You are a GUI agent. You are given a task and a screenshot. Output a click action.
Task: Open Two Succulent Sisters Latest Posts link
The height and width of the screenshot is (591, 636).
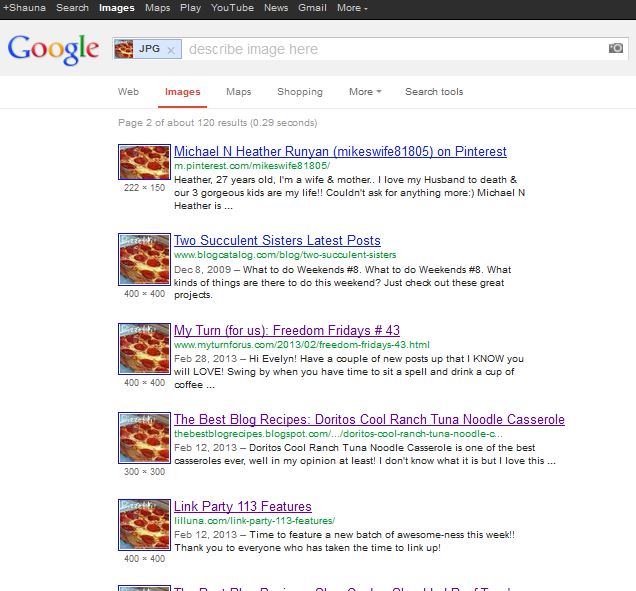click(277, 240)
